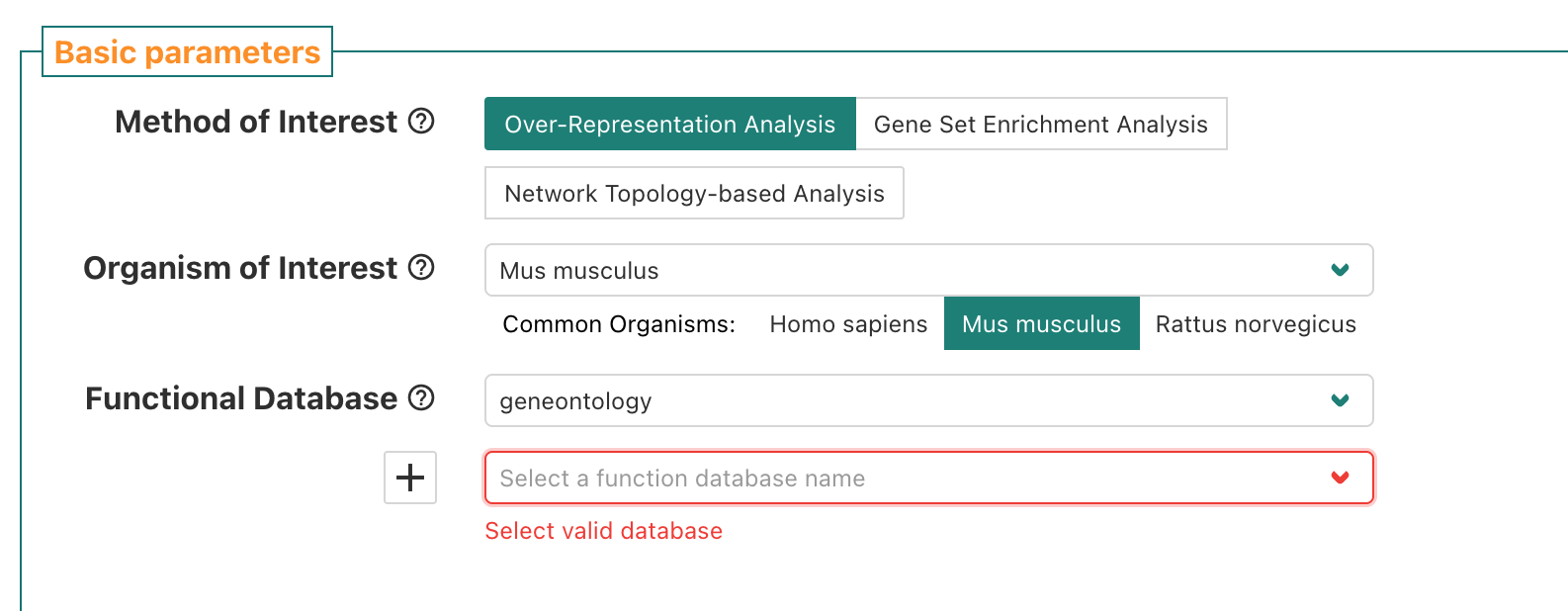The image size is (1568, 611).
Task: Pick Homo sapiens from common organisms
Action: coord(848,324)
